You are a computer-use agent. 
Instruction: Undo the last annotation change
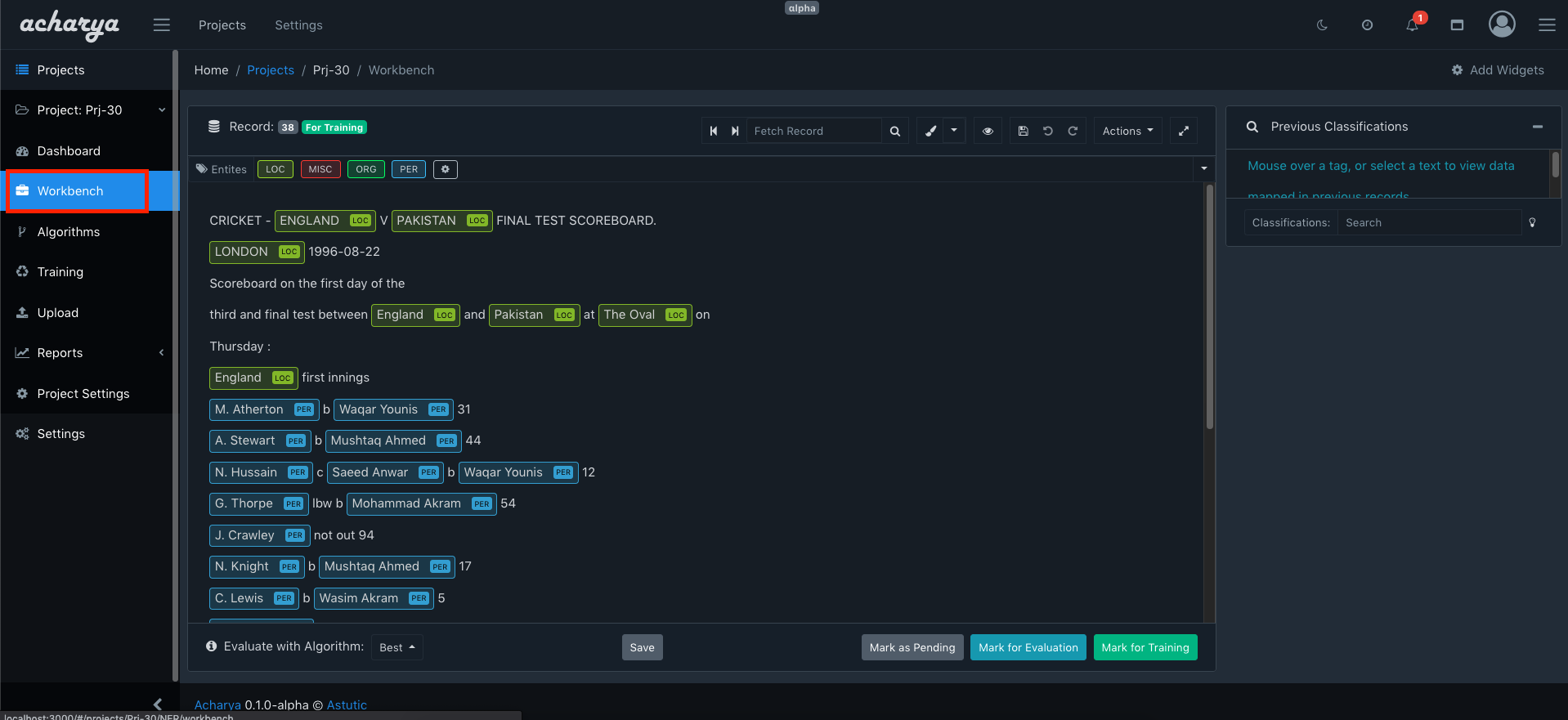click(1048, 131)
